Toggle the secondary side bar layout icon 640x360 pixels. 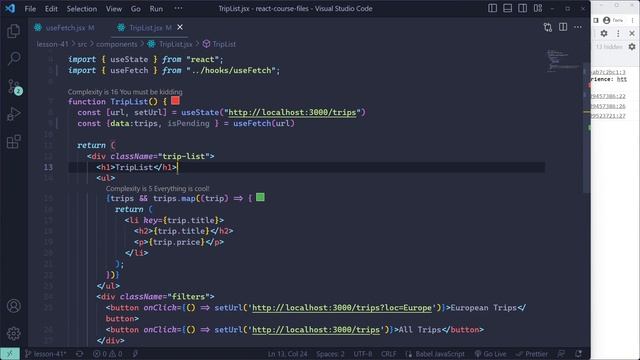(522, 8)
